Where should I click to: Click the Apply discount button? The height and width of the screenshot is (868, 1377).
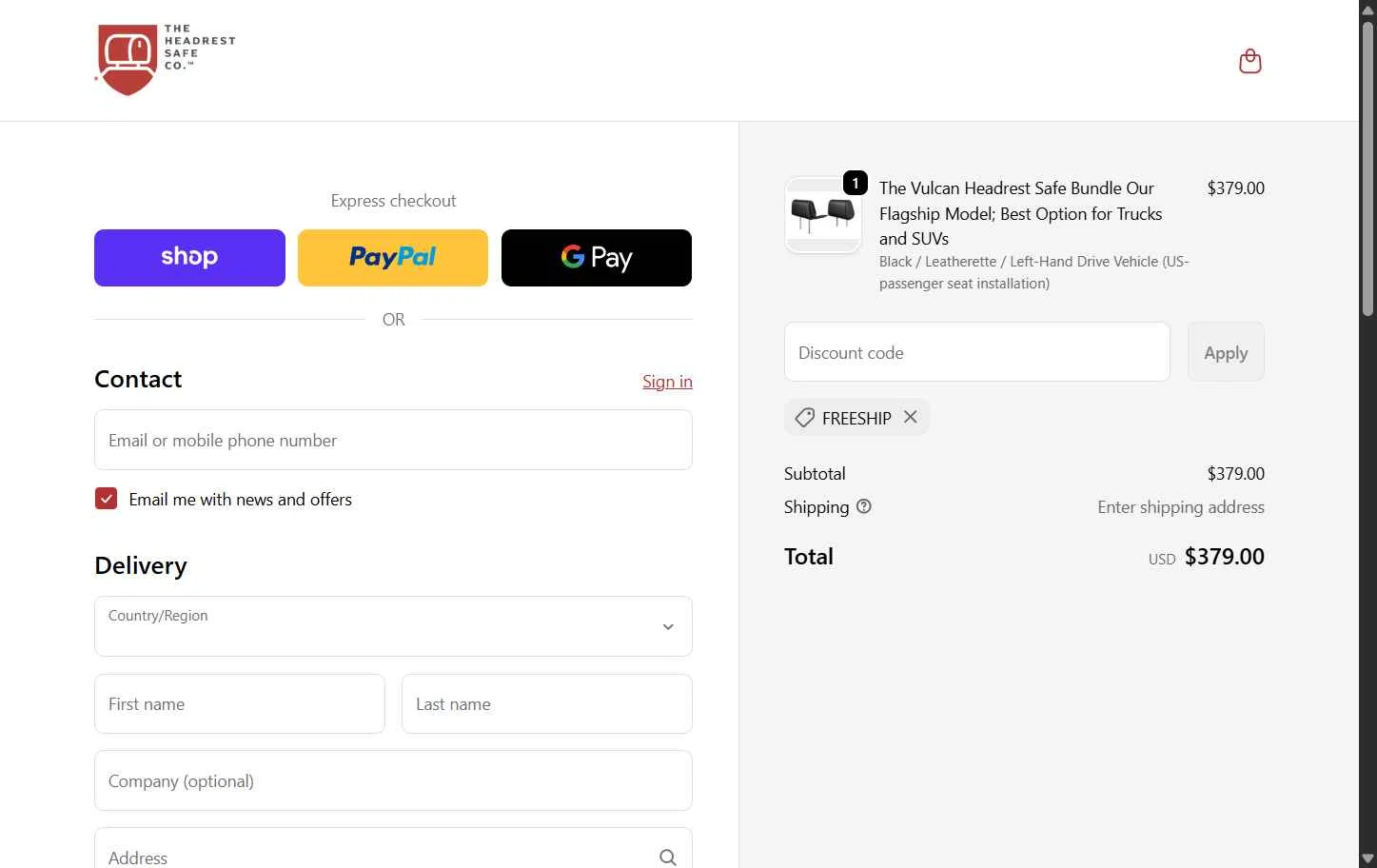pos(1226,352)
